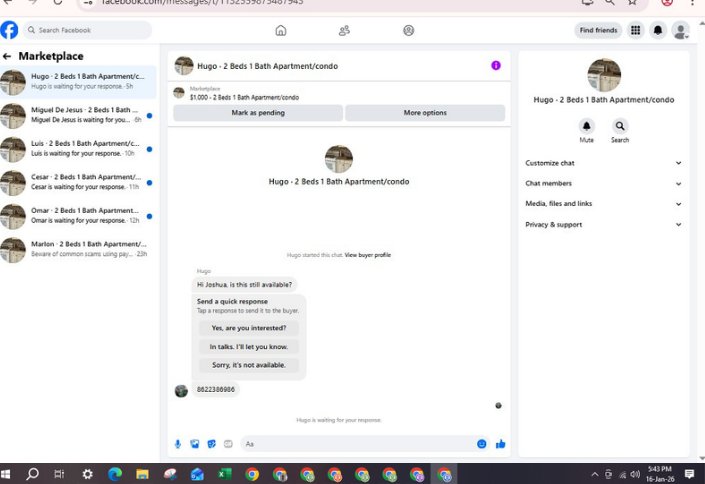Screen dimensions: 705x484
Task: Go back using the Marketplace arrow
Action: (x=7, y=56)
